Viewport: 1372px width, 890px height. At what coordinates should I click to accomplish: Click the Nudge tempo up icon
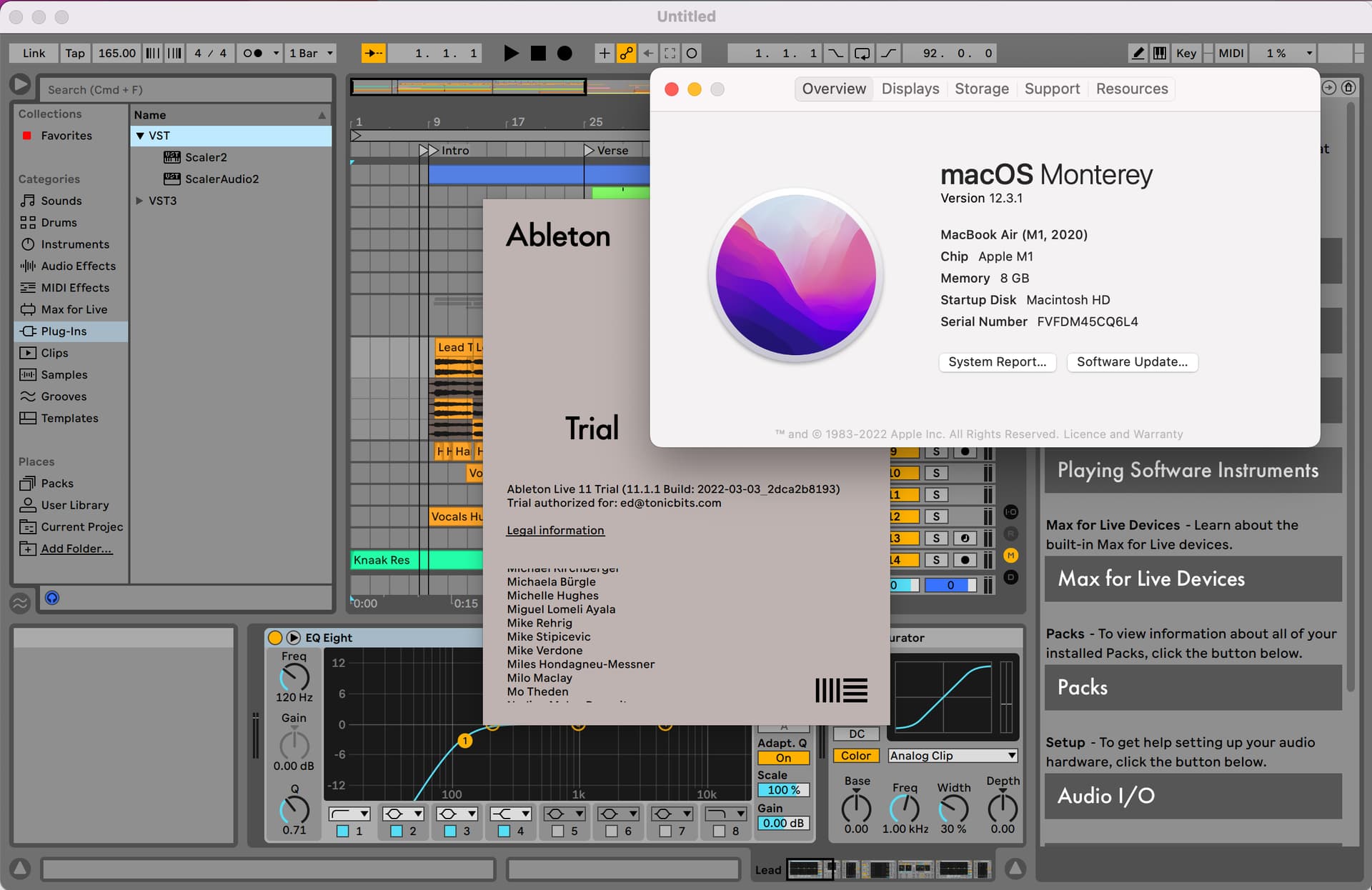pos(174,53)
